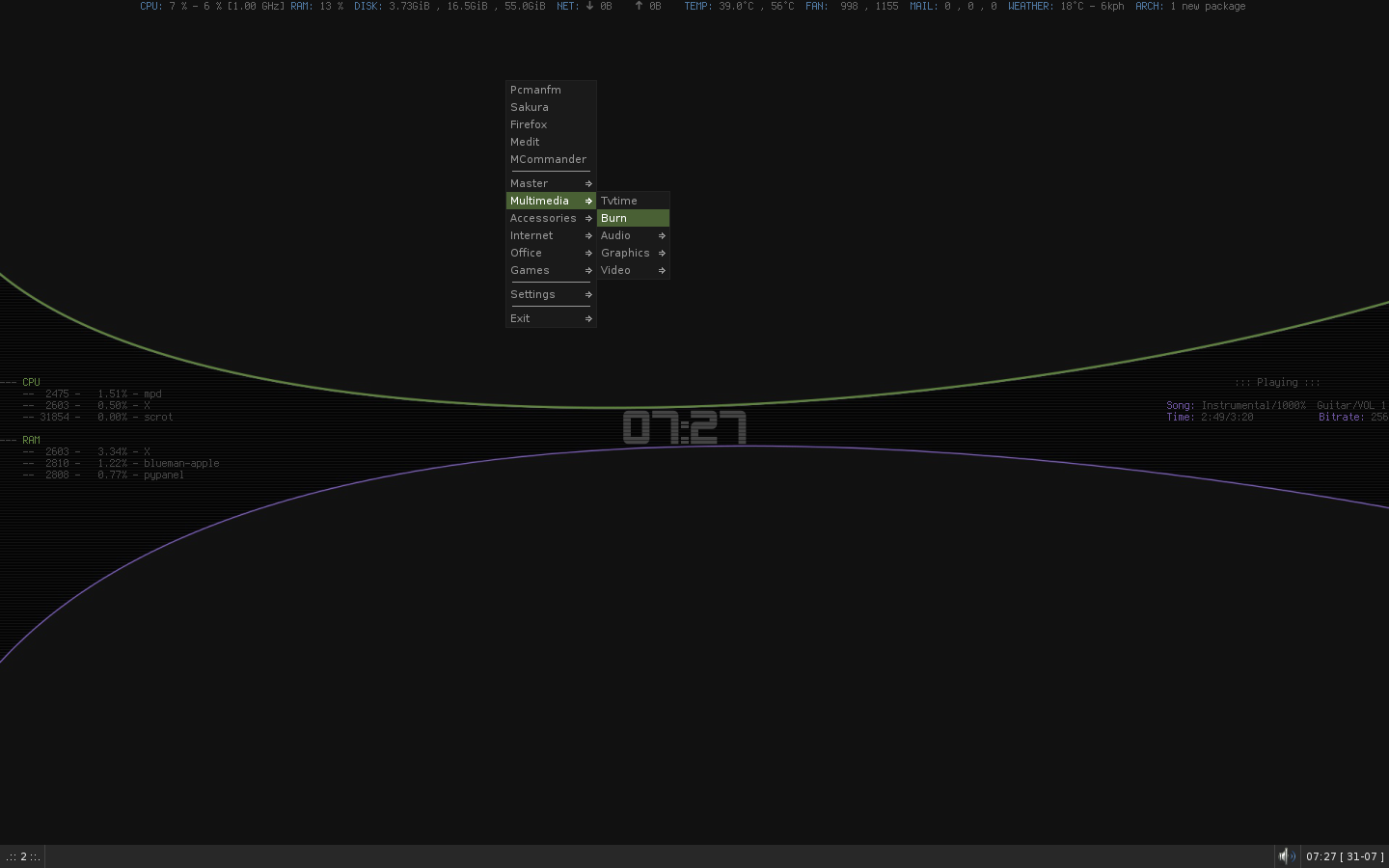The height and width of the screenshot is (868, 1389).
Task: Select the highlighted Multimedia menu item
Action: (551, 201)
